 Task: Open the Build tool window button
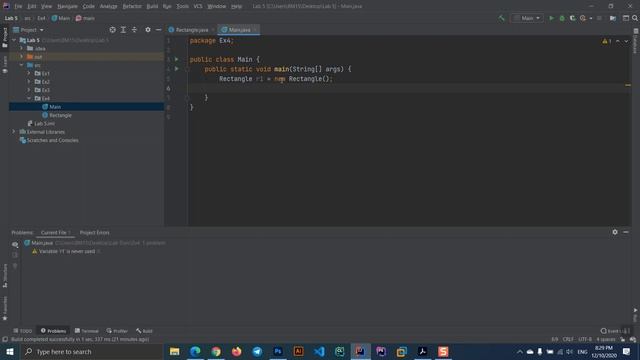click(x=144, y=331)
